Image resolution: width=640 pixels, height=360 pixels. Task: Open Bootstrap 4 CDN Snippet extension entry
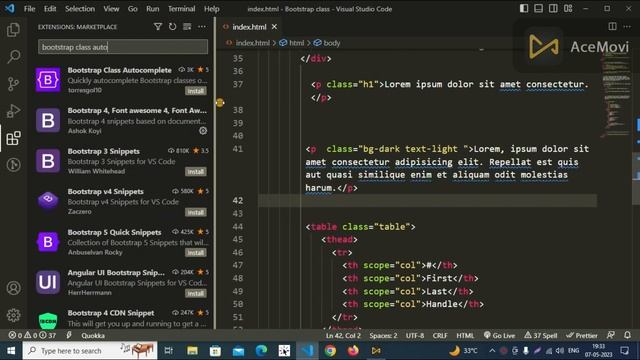pyautogui.click(x=122, y=318)
